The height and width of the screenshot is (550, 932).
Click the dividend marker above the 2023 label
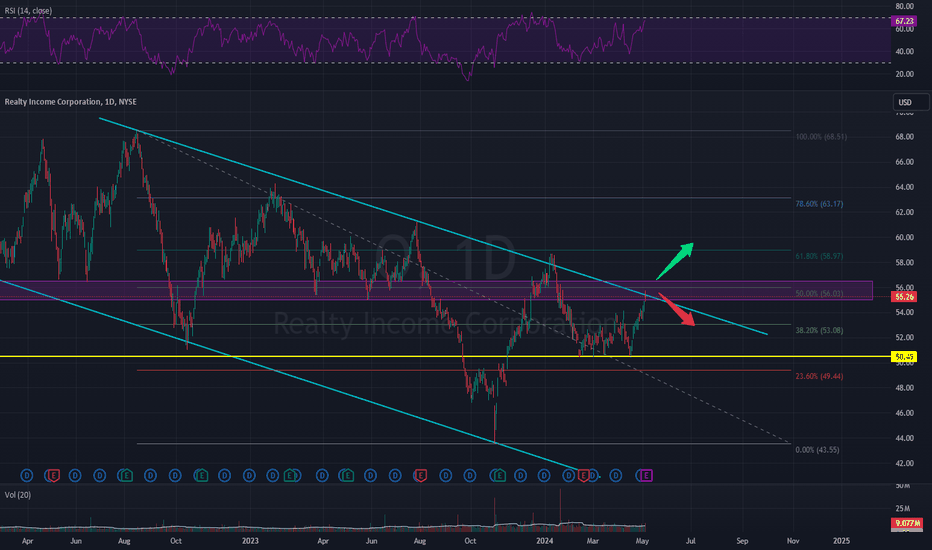(249, 475)
